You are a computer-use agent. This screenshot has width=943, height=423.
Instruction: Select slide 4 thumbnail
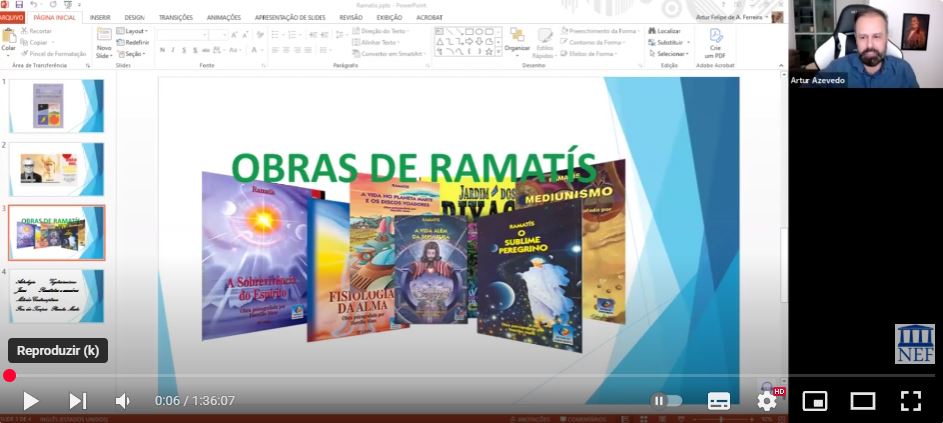[x=56, y=296]
